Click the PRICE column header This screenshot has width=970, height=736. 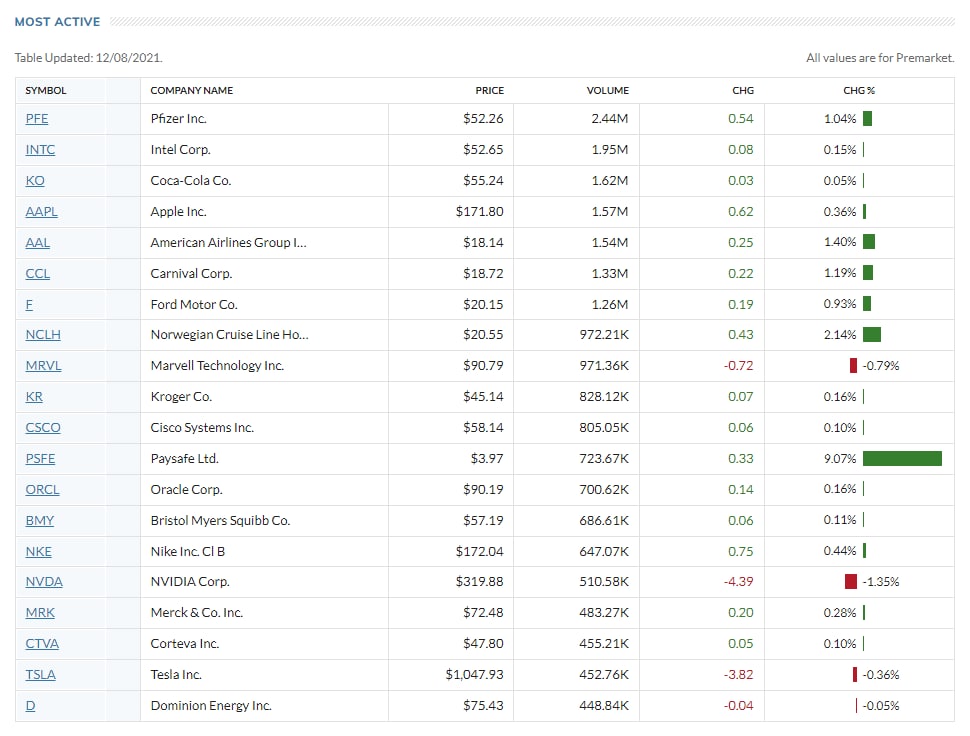tap(489, 90)
